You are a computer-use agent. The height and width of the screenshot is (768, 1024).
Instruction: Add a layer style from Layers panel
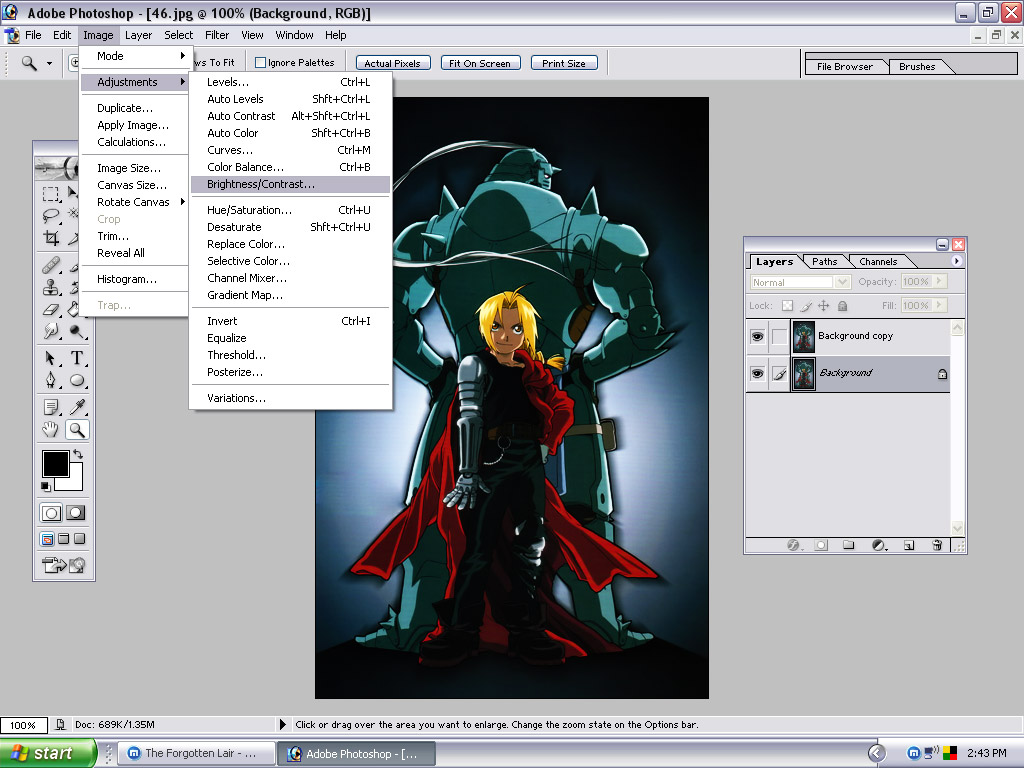point(793,545)
